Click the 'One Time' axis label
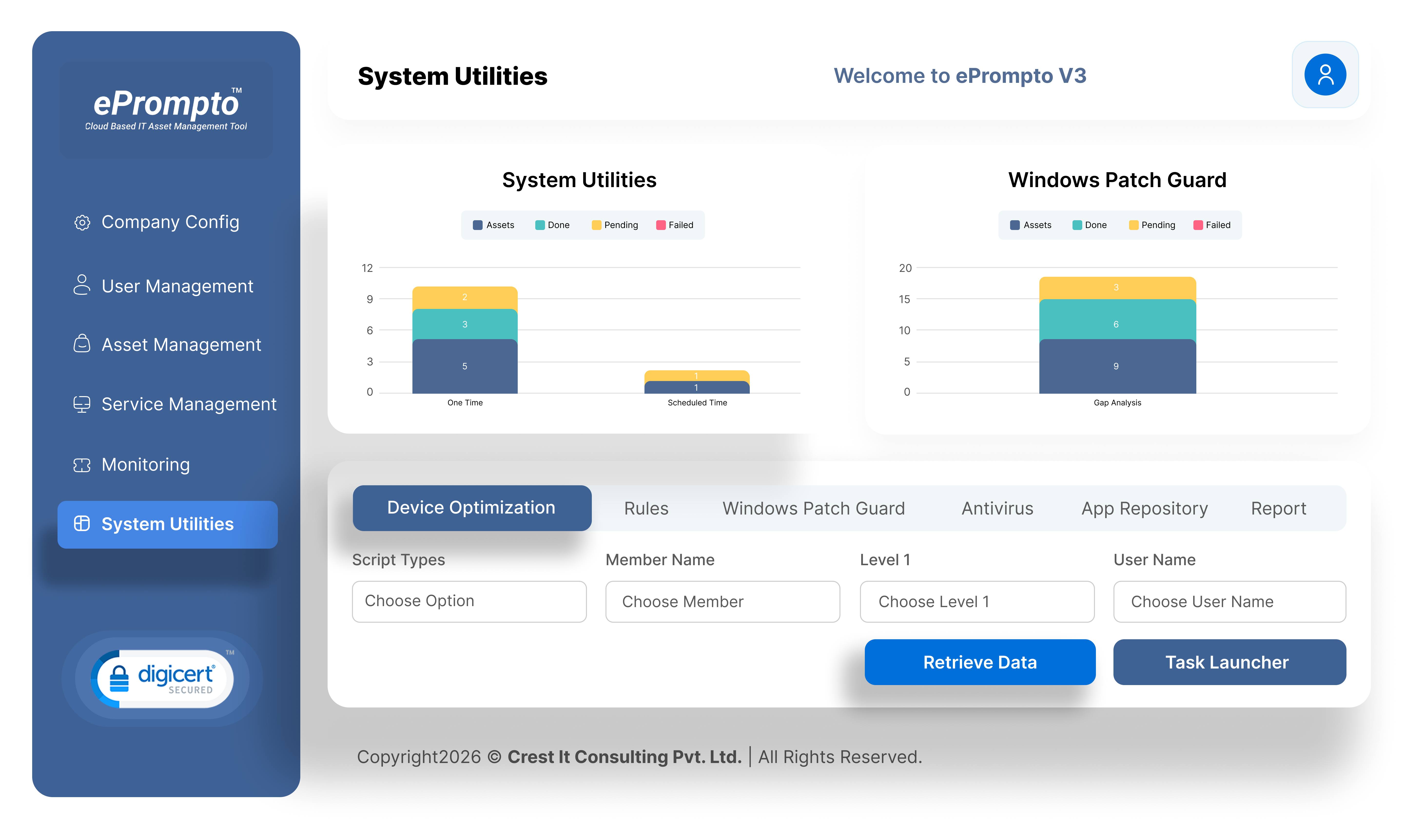Viewport: 1404px width, 840px height. coord(465,402)
